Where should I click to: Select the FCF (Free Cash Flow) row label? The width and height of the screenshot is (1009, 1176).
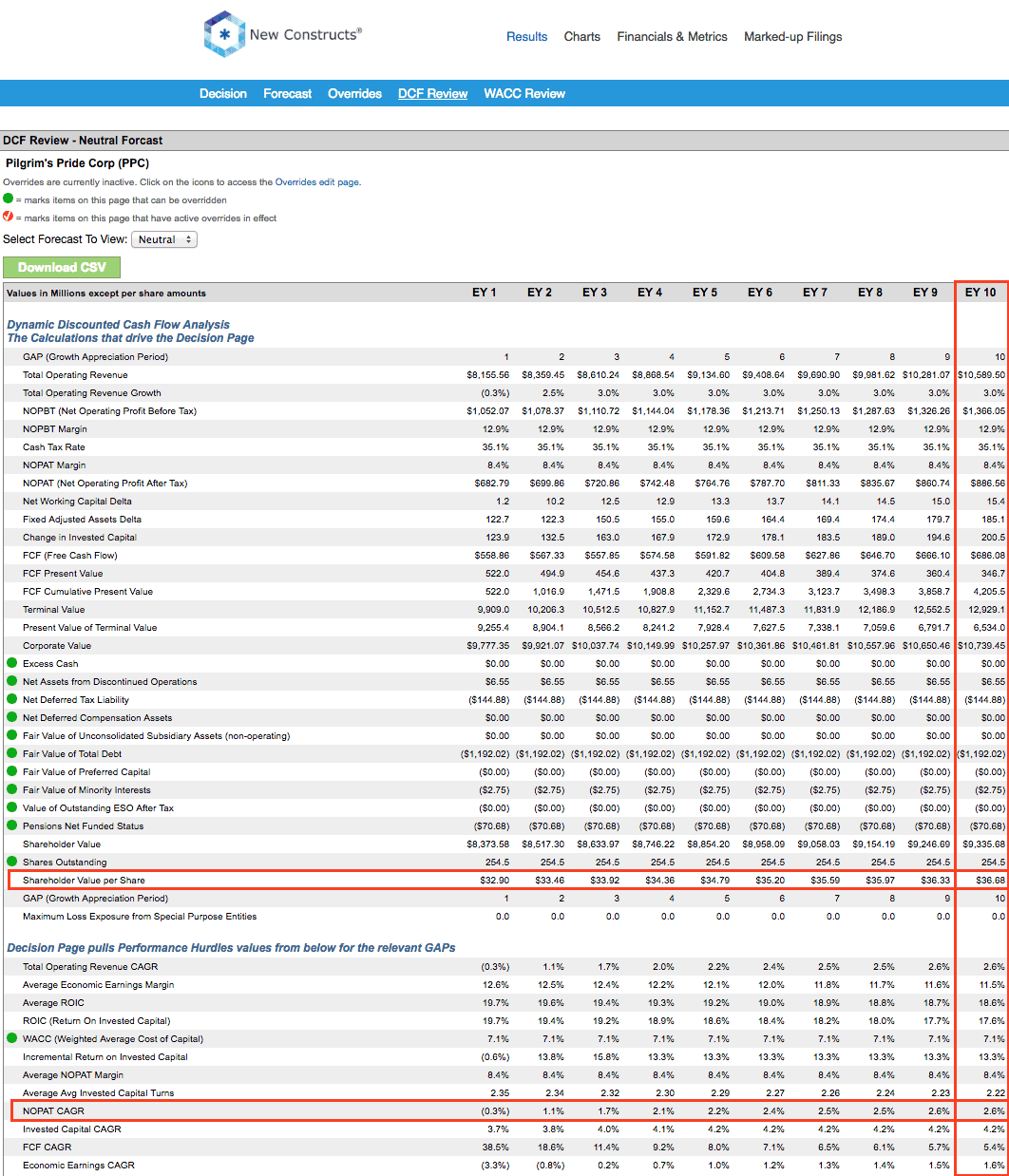tap(70, 556)
